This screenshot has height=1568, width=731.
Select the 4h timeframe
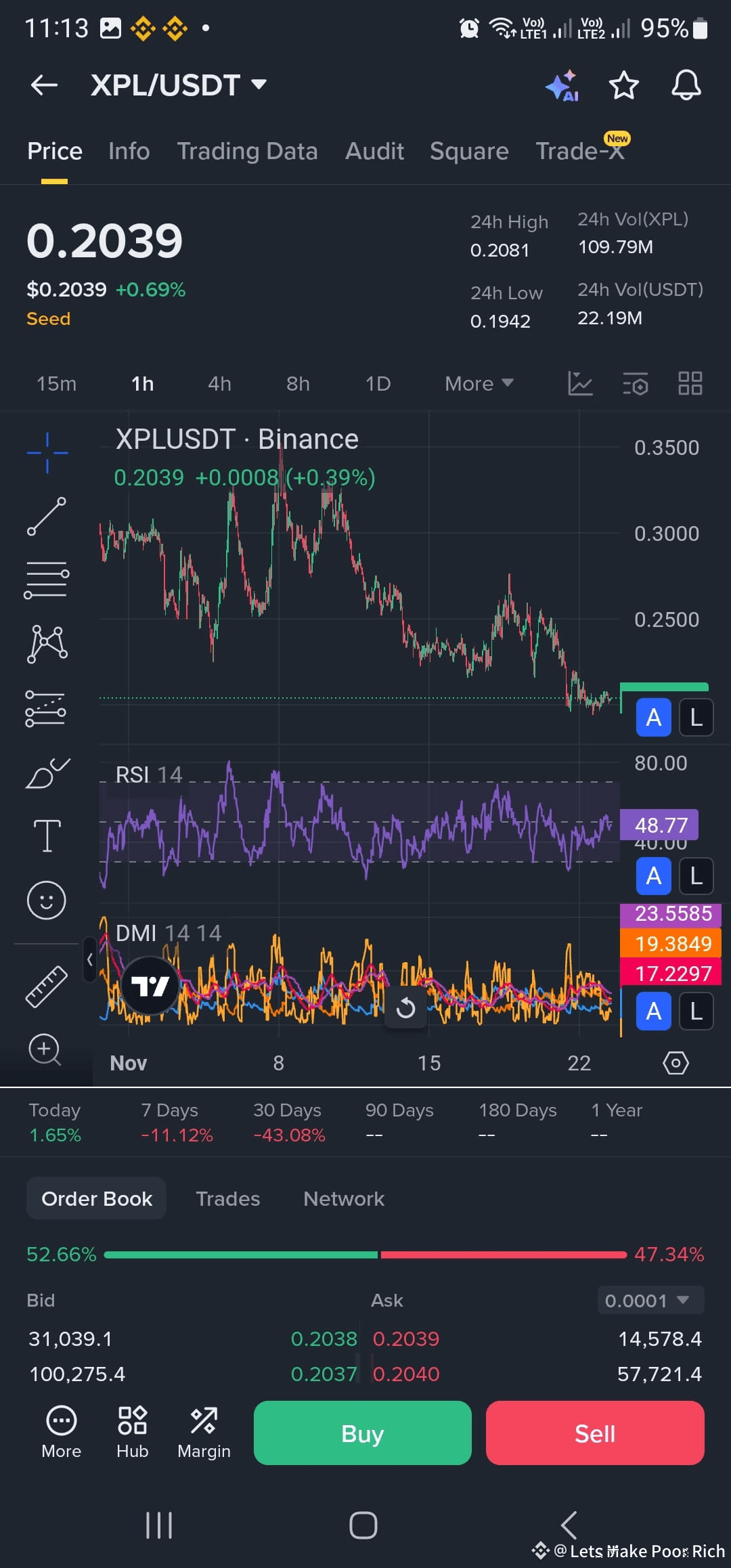(219, 384)
